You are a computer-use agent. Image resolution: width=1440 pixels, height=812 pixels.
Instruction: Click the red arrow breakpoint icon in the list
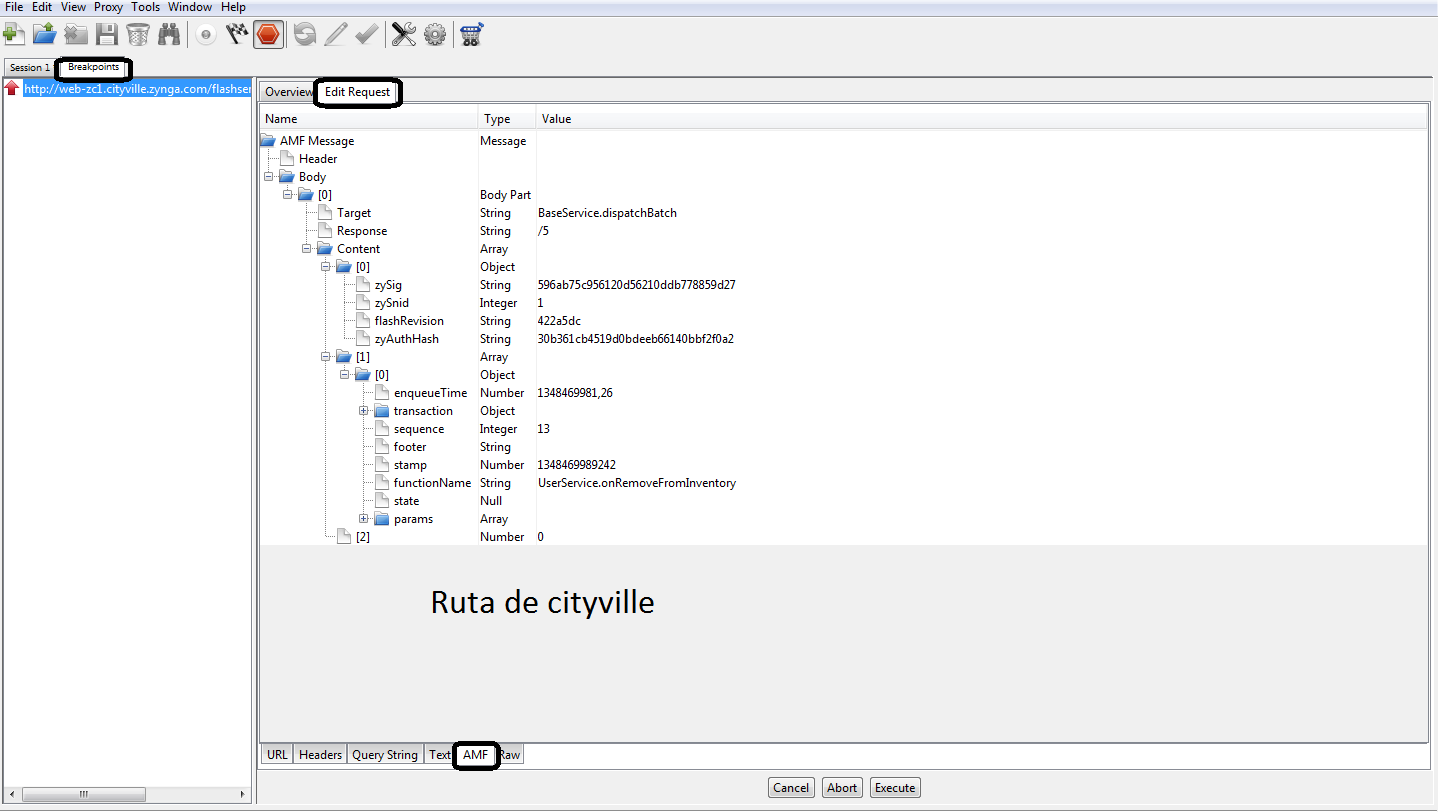click(x=12, y=89)
